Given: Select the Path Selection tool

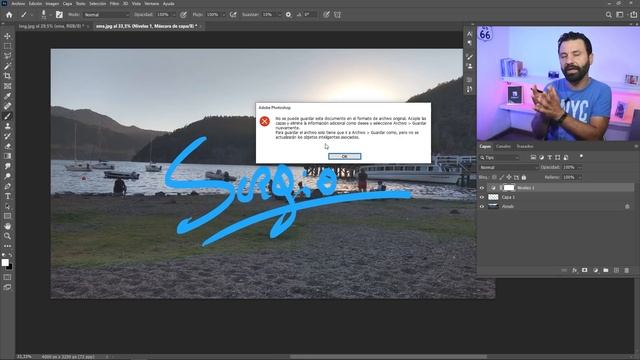Looking at the screenshot, I should click(x=7, y=206).
